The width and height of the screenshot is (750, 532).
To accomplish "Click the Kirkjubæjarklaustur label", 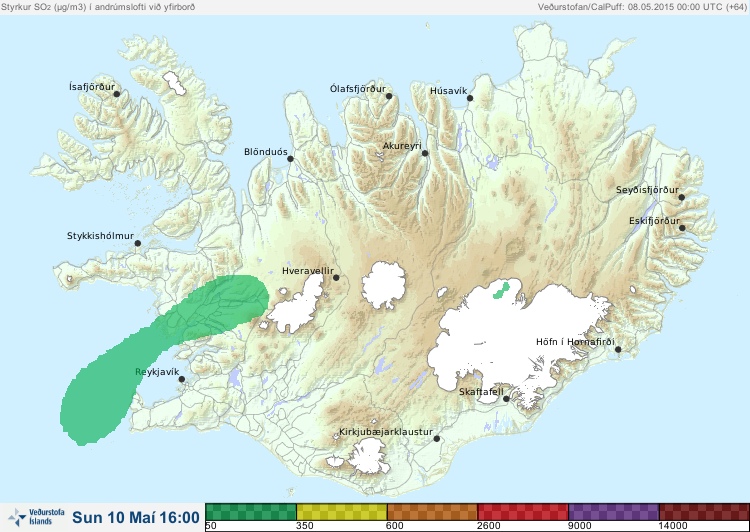I will pos(386,432).
